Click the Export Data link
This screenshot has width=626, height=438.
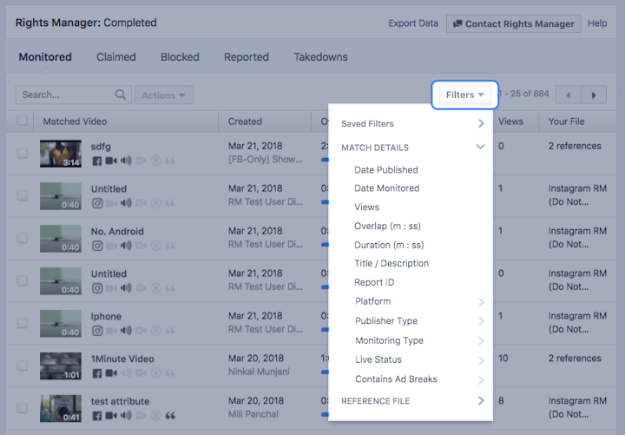point(413,23)
